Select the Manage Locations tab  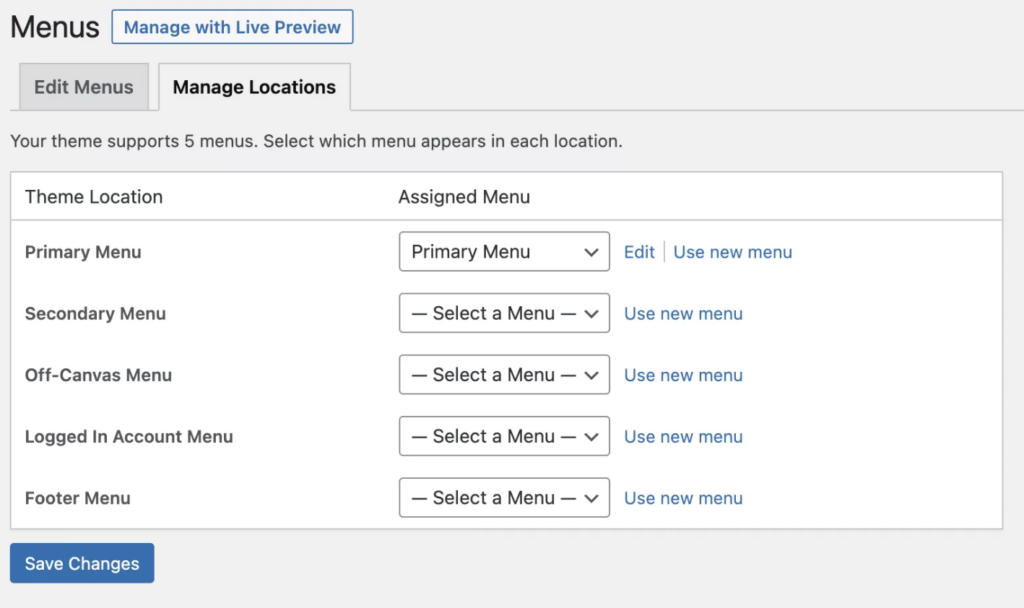coord(254,87)
